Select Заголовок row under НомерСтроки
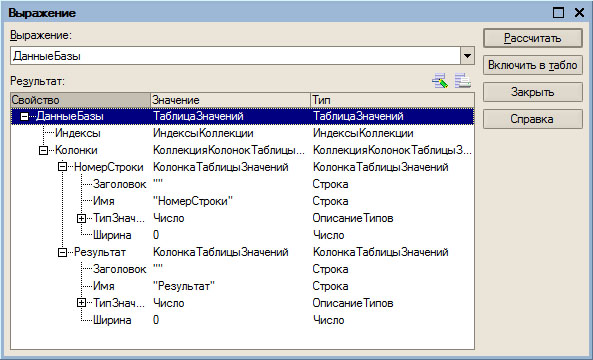Image resolution: width=593 pixels, height=360 pixels. [x=242, y=184]
